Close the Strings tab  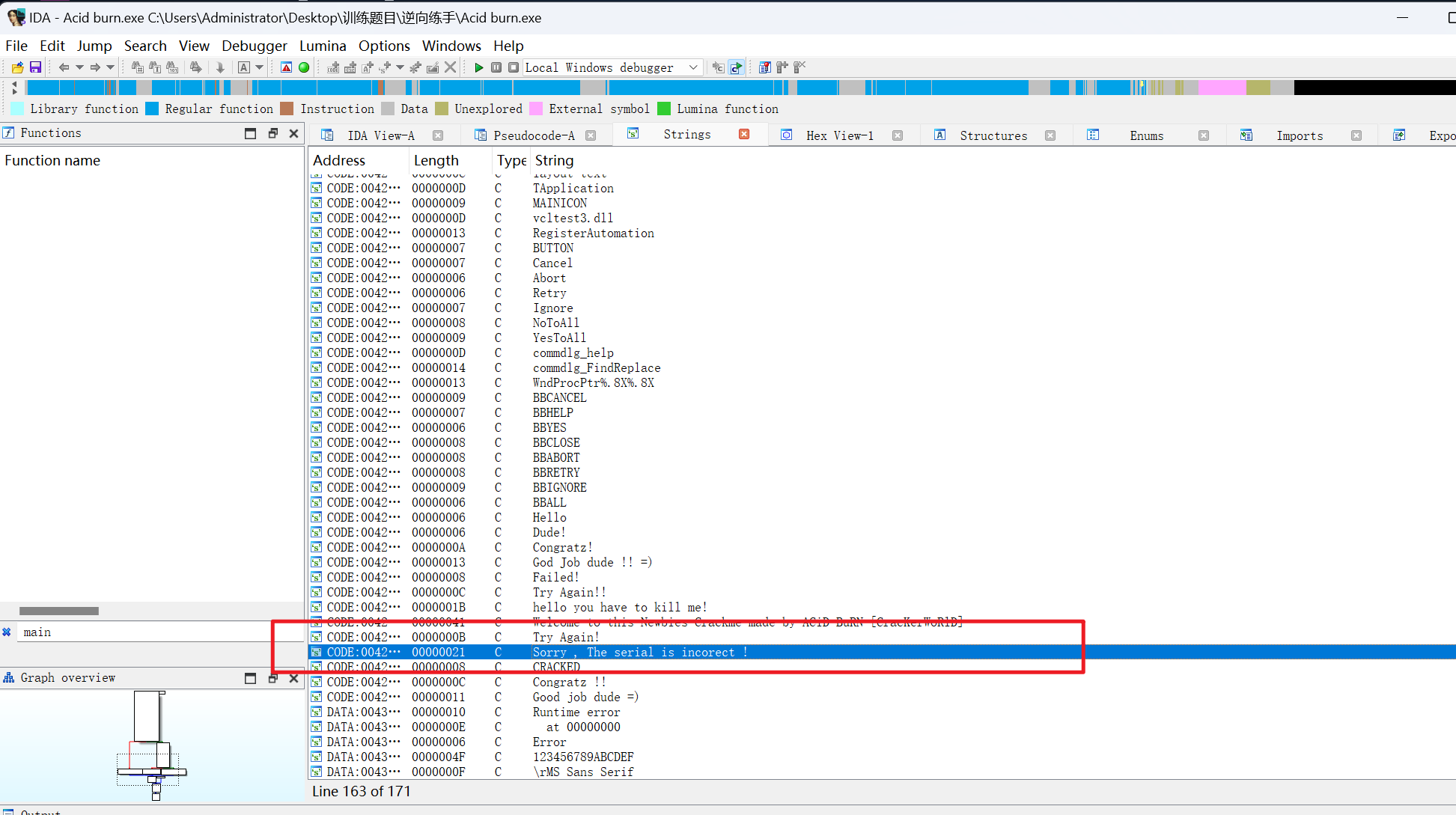(x=744, y=134)
